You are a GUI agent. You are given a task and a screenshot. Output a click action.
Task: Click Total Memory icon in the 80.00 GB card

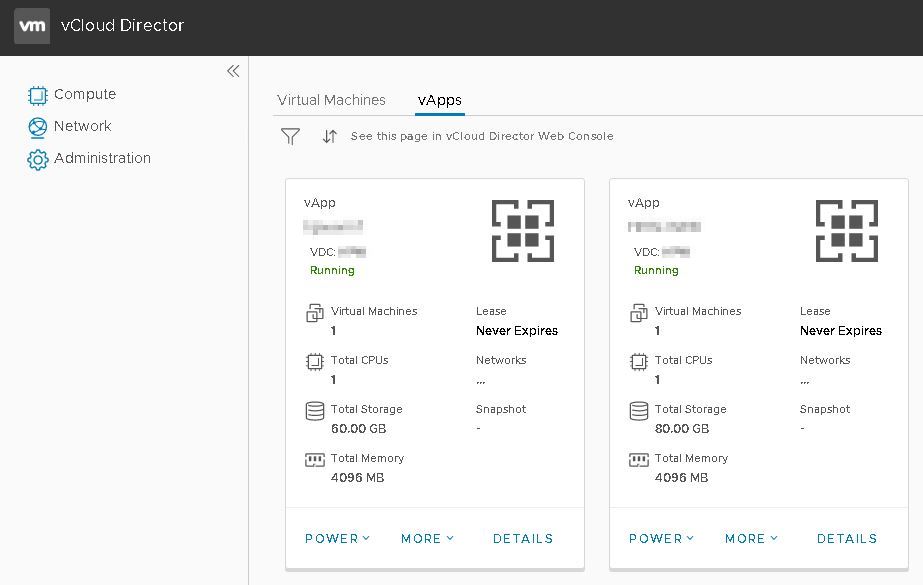point(639,460)
